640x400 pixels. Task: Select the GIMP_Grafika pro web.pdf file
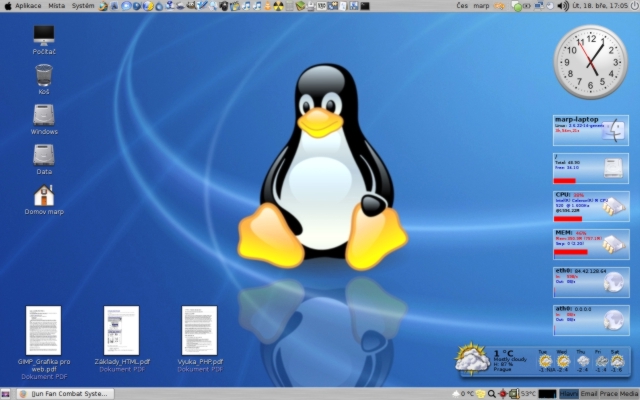click(44, 343)
